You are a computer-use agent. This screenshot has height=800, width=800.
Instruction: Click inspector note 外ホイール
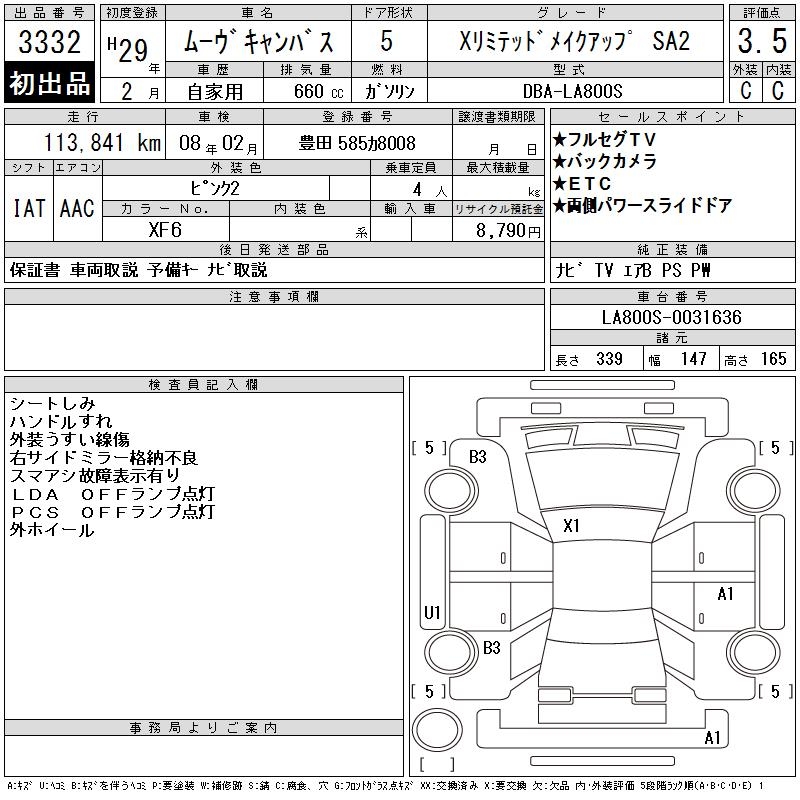tap(52, 530)
